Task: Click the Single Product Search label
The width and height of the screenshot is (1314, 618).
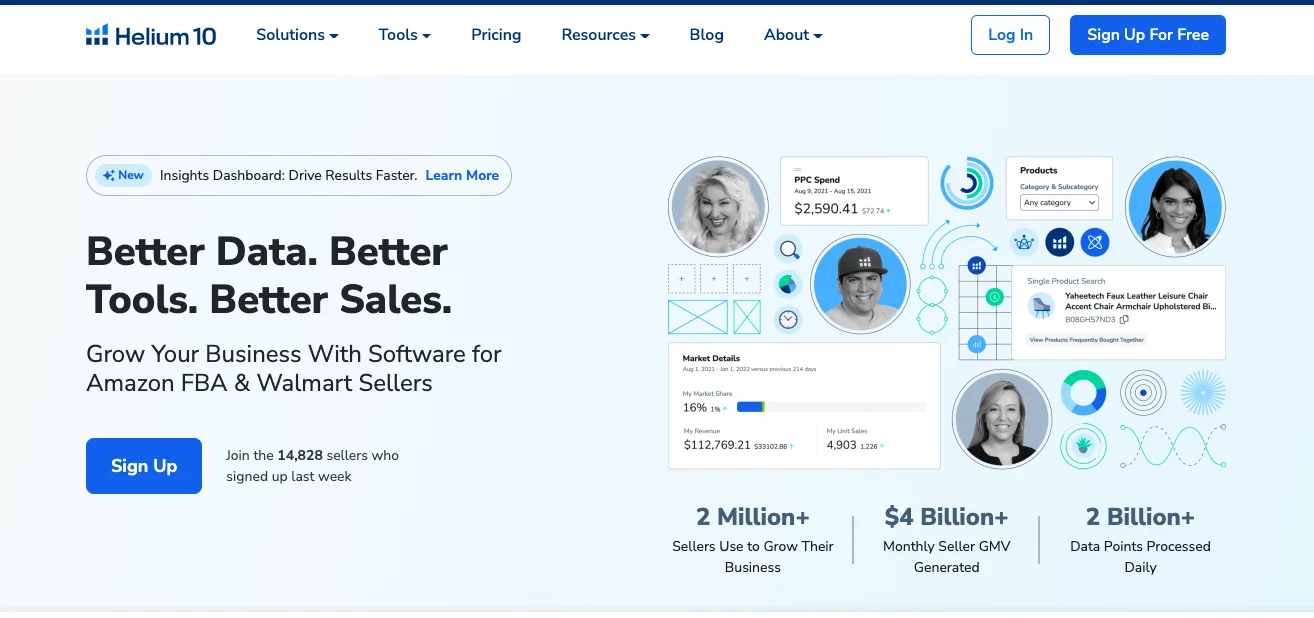Action: pyautogui.click(x=1066, y=281)
